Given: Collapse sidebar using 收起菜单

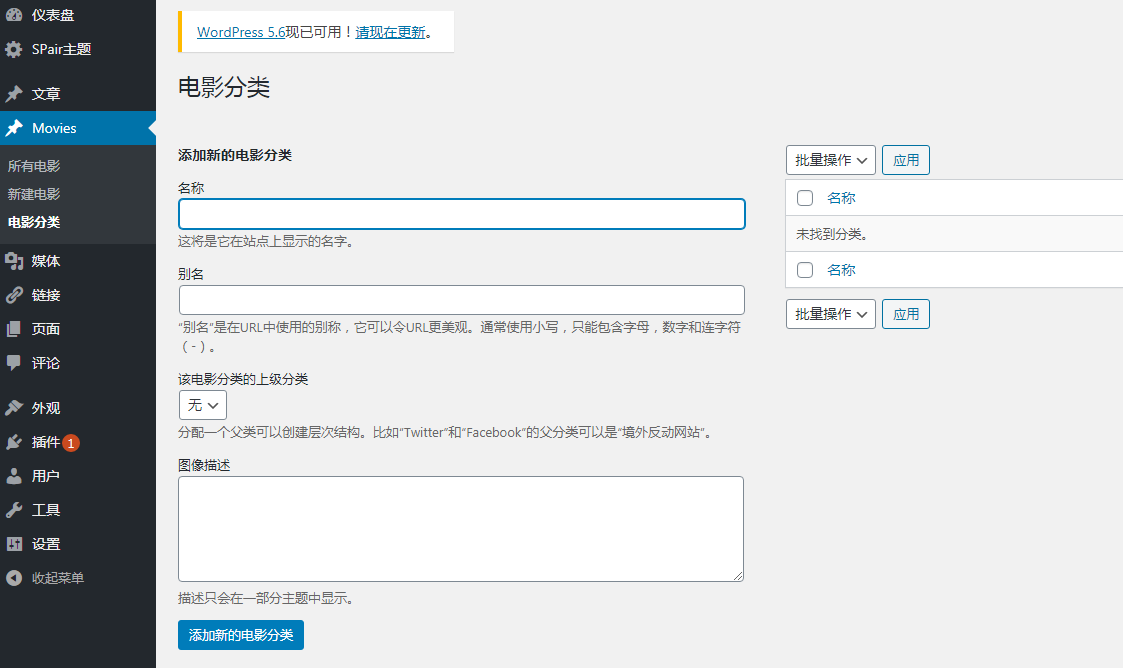Looking at the screenshot, I should pos(57,578).
